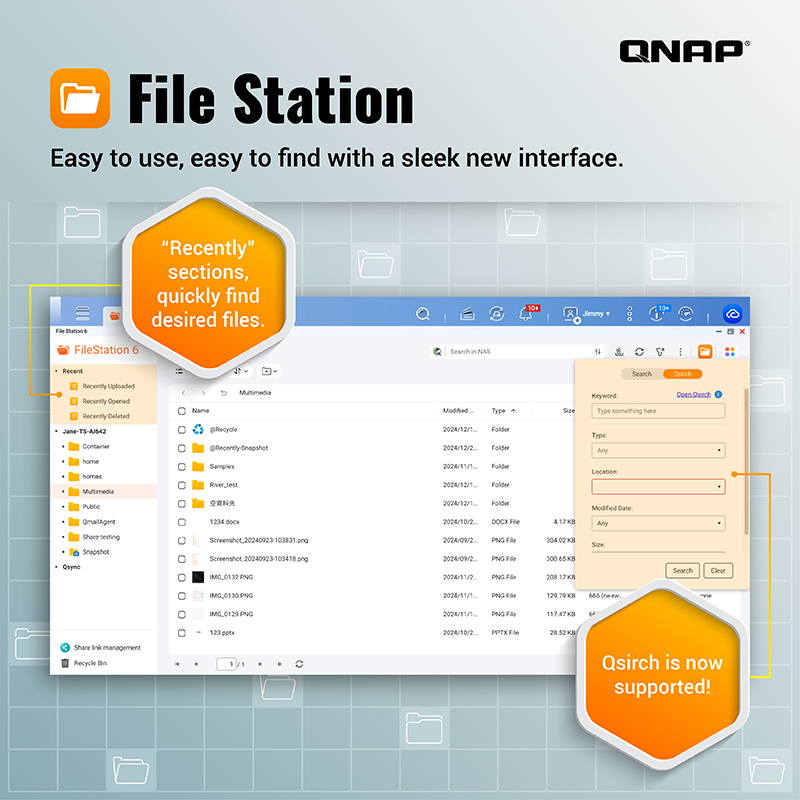Open notifications bell with 10+ badge
Screen dimensions: 800x800
[528, 313]
